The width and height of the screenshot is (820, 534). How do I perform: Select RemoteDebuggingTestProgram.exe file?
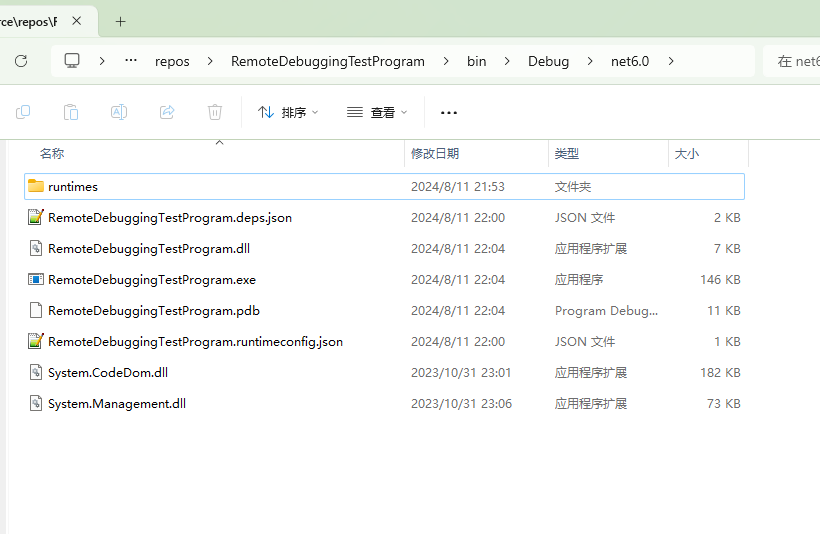[151, 279]
